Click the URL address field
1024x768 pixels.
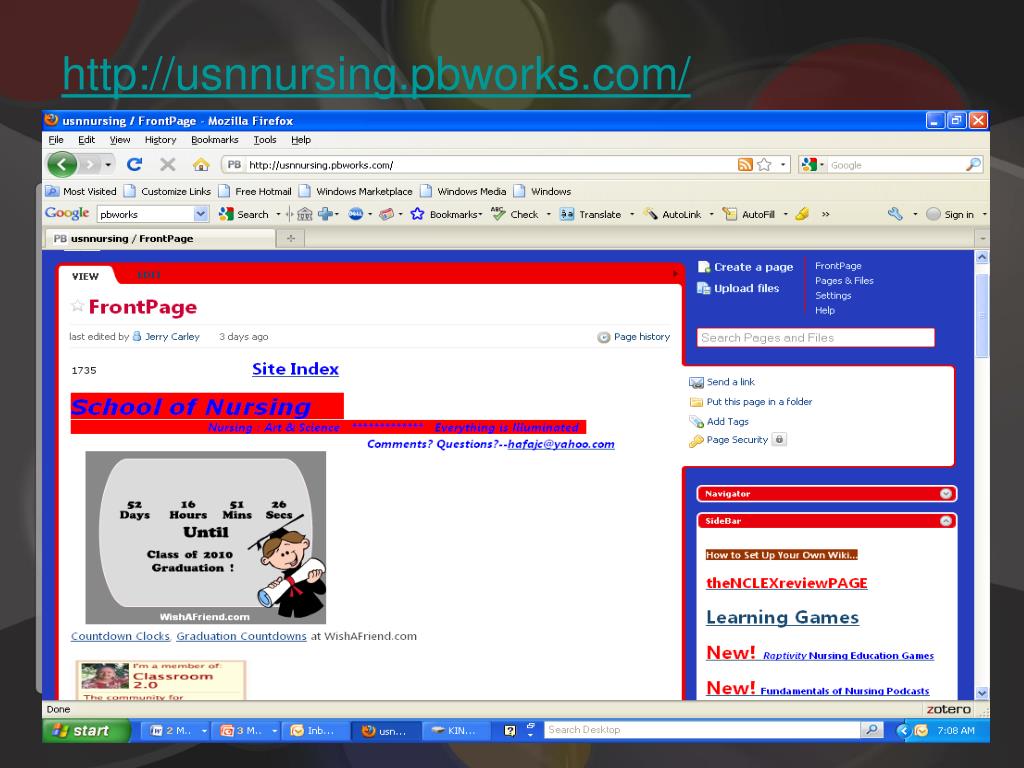click(x=490, y=165)
